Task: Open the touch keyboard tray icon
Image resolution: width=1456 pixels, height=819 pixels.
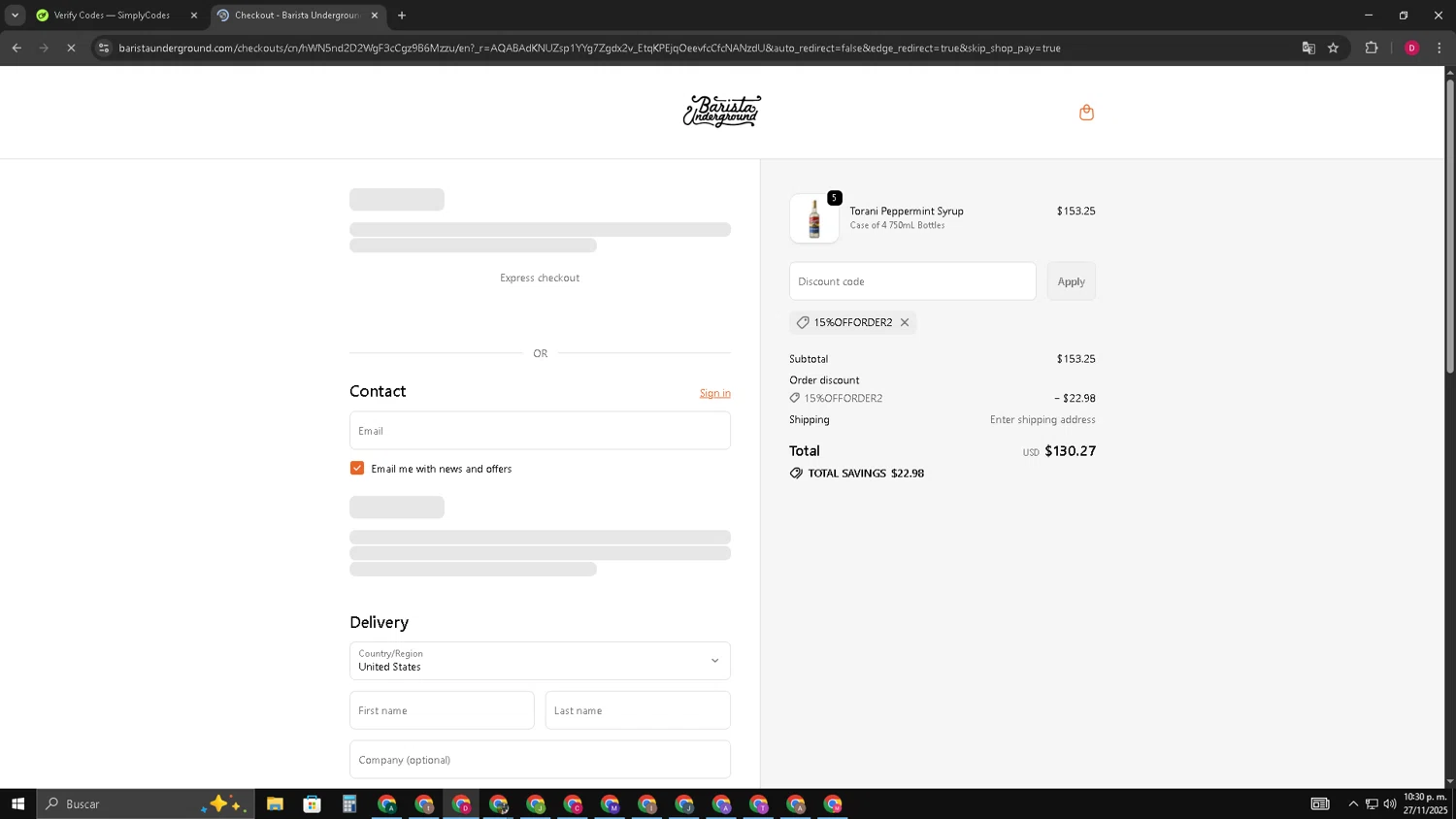Action: [1320, 803]
